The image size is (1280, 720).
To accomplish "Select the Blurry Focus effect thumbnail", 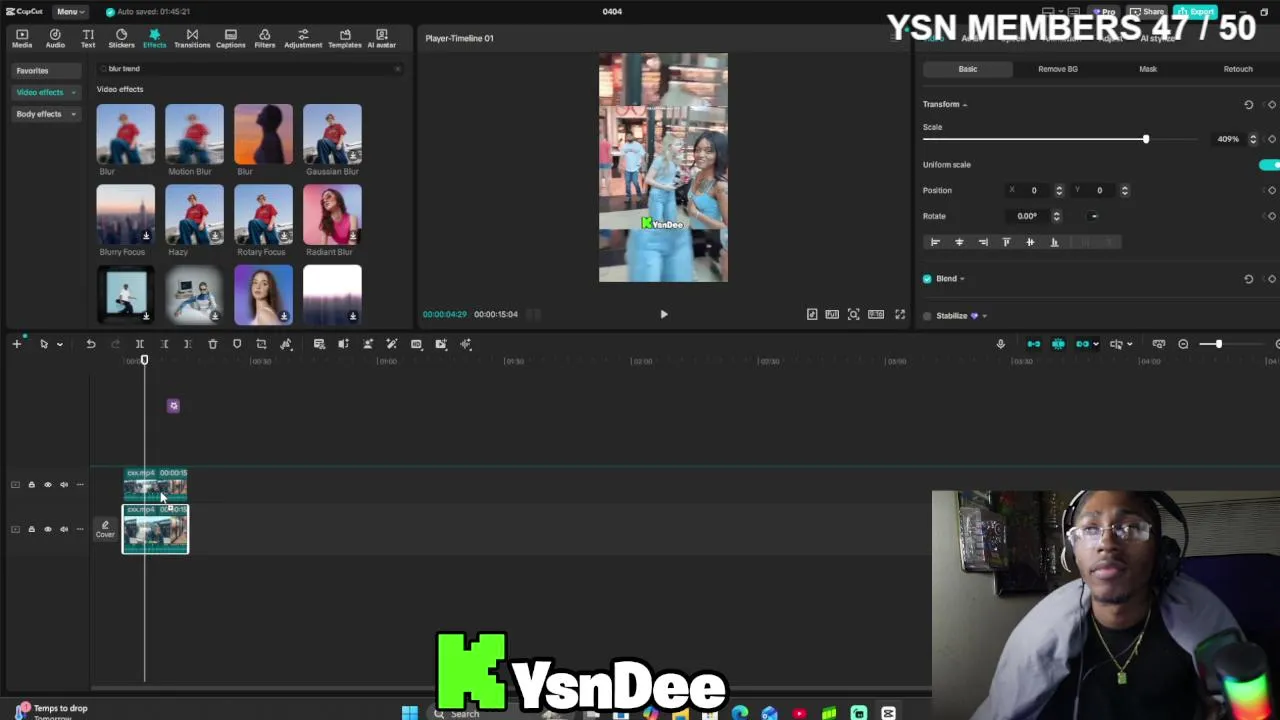I will [125, 214].
